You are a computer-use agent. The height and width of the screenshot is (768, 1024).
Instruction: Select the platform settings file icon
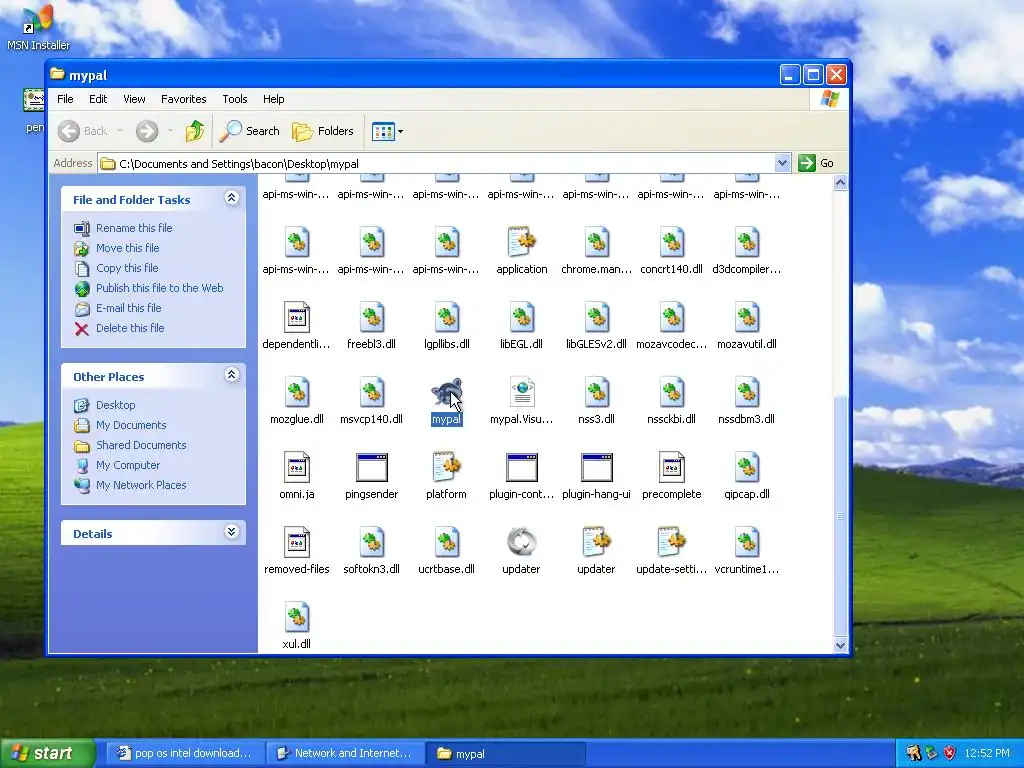tap(447, 468)
